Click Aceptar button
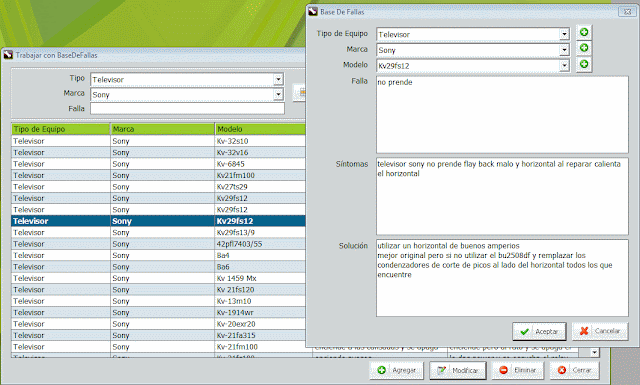Viewport: 640px width, 385px height. [539, 331]
